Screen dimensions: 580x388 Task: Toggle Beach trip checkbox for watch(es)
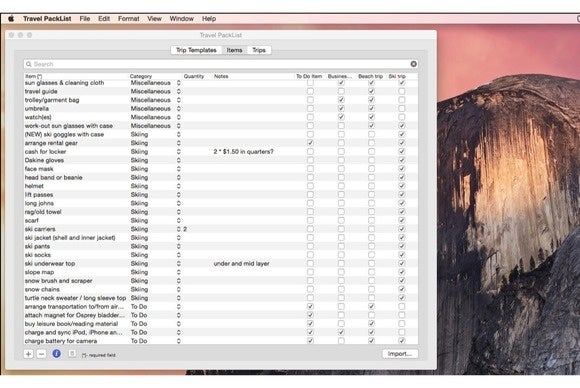tap(371, 117)
